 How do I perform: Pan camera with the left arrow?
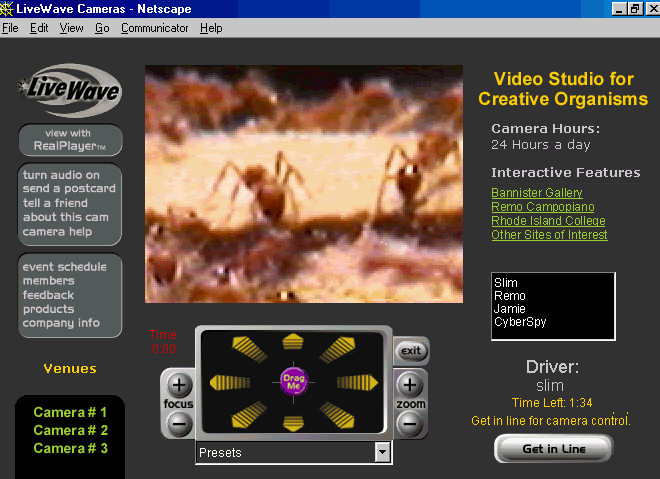pyautogui.click(x=229, y=382)
